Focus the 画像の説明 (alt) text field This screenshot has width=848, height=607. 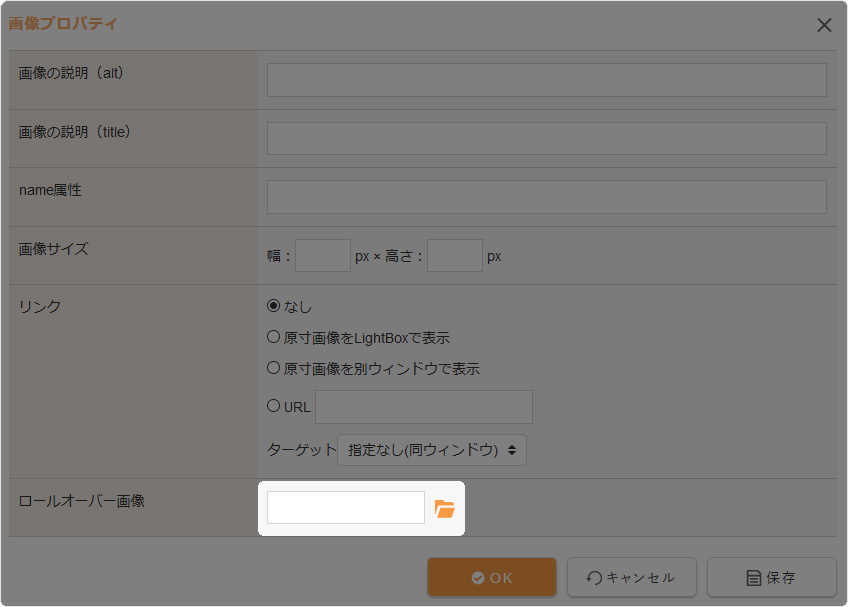(x=546, y=80)
